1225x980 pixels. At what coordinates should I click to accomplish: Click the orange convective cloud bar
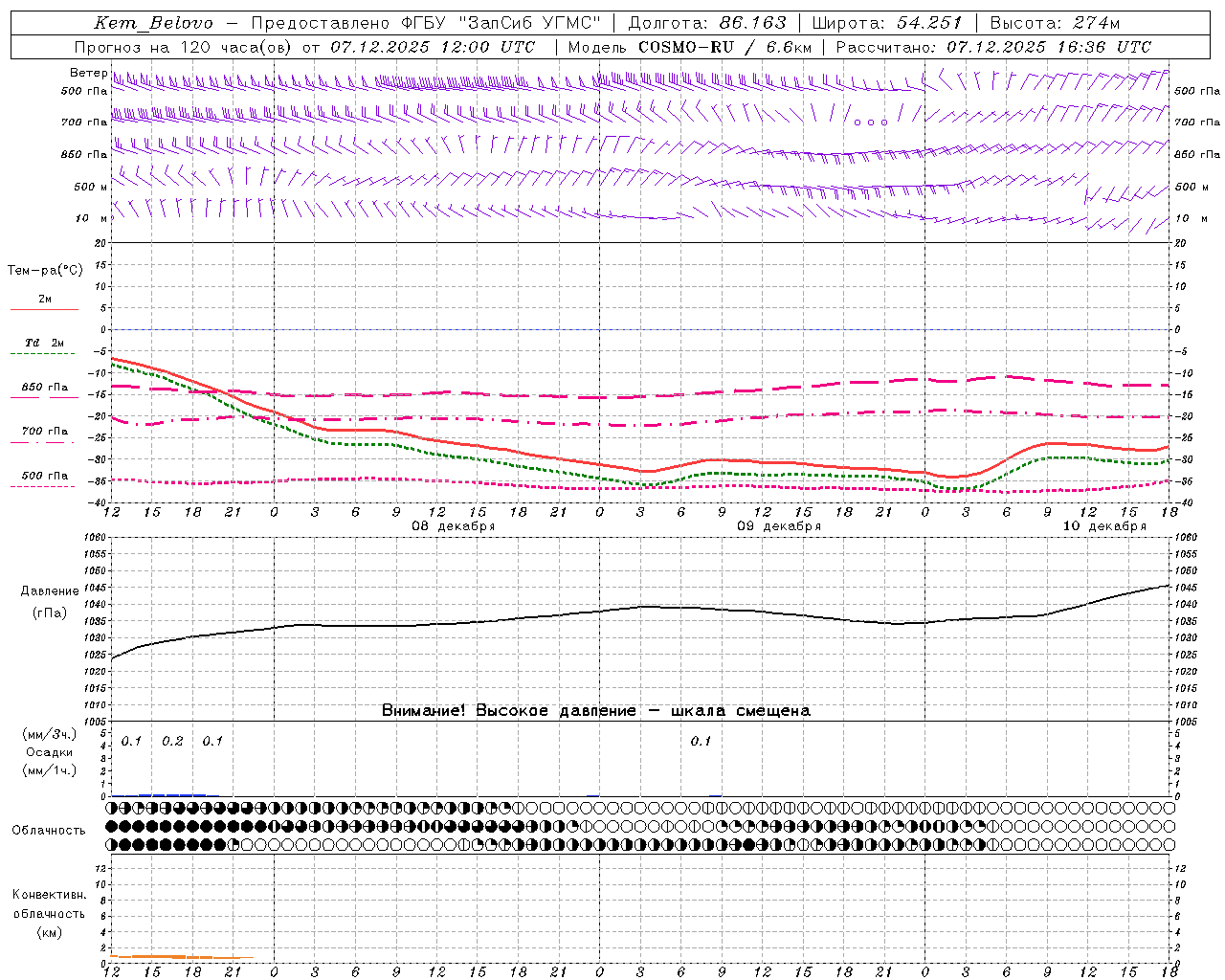[x=182, y=956]
